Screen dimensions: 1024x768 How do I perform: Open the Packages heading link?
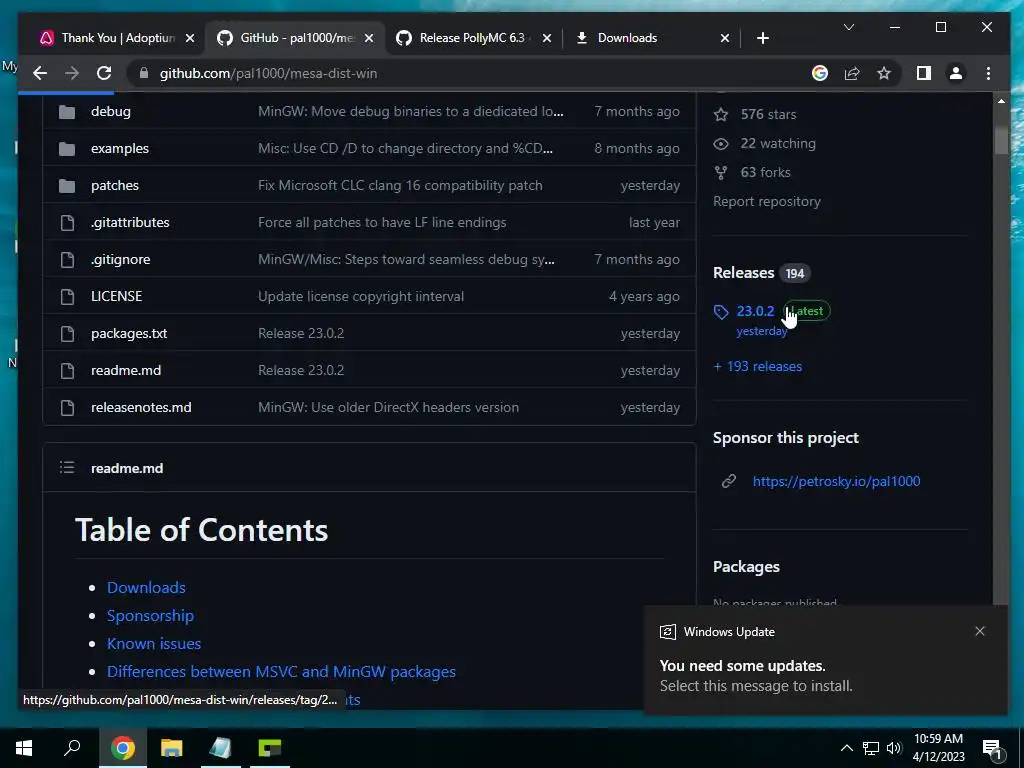tap(746, 567)
